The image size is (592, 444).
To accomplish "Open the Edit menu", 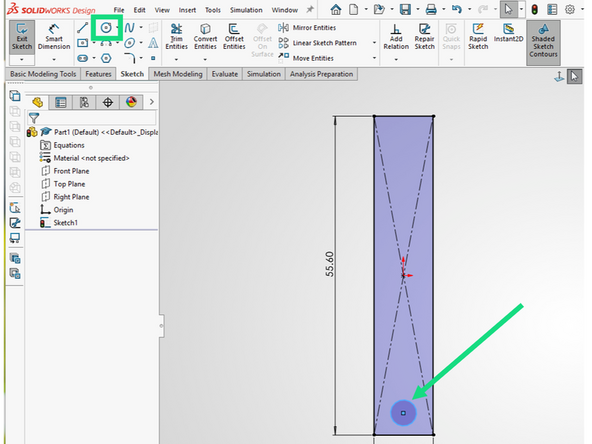I will click(139, 10).
